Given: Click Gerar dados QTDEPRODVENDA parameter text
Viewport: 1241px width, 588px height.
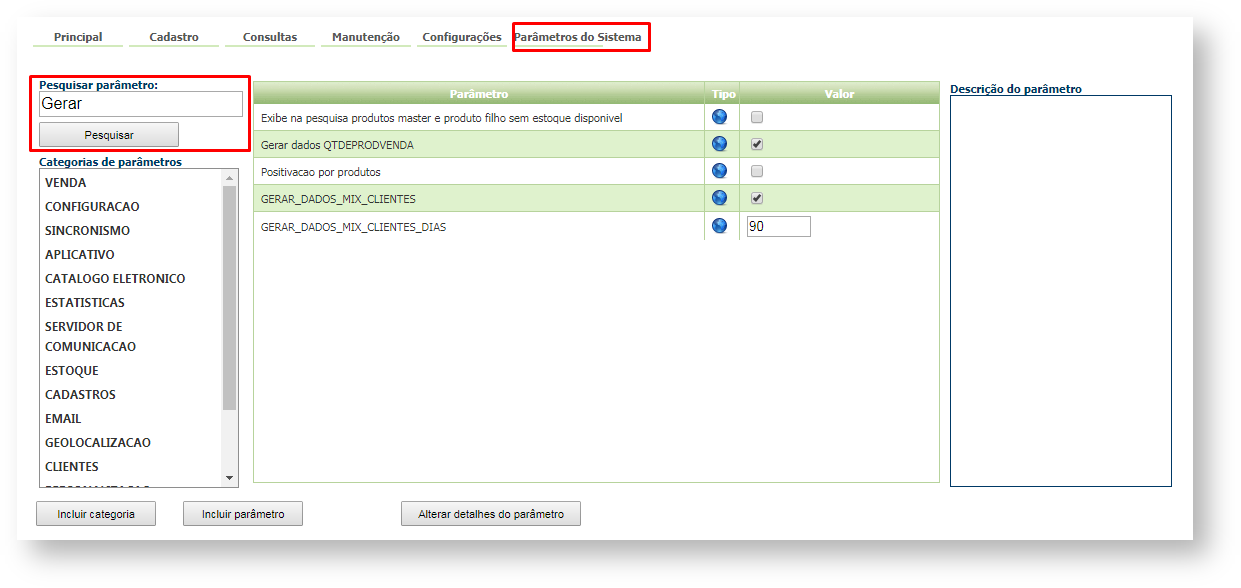Looking at the screenshot, I should (x=337, y=145).
